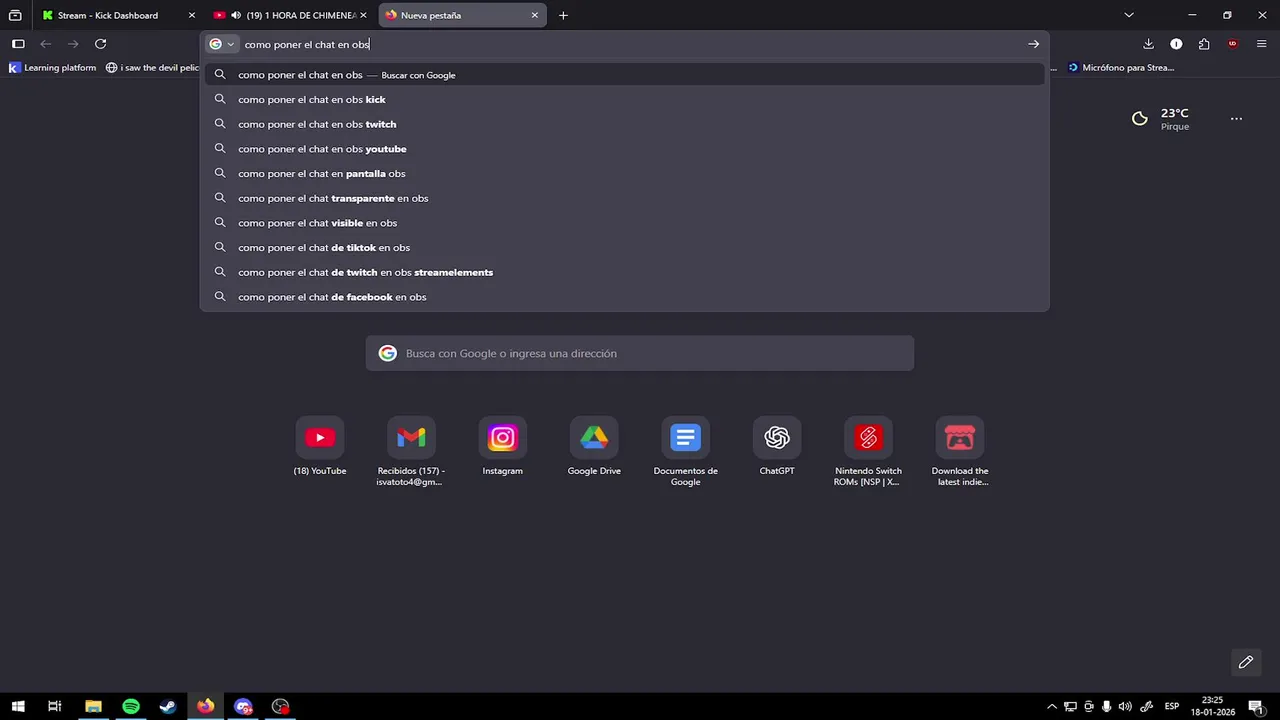Screen dimensions: 1280x720
Task: Open the search engine selector dropdown
Action: [x=221, y=44]
